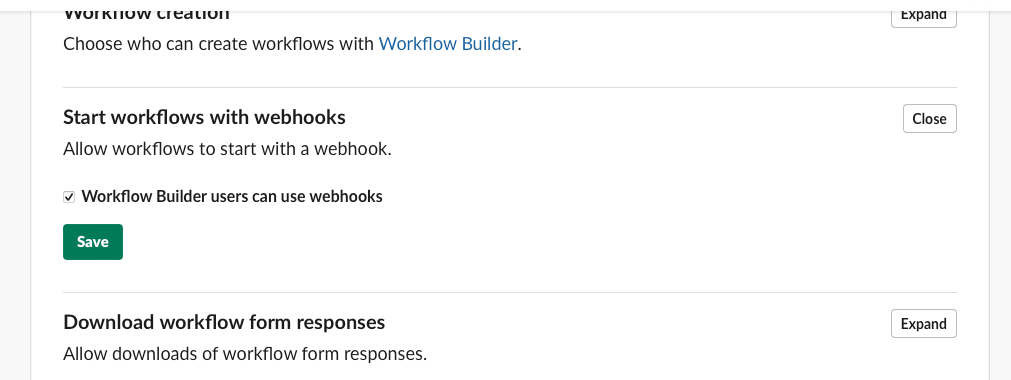Click the 'Workflow creation' section heading
This screenshot has width=1011, height=380.
[x=146, y=15]
